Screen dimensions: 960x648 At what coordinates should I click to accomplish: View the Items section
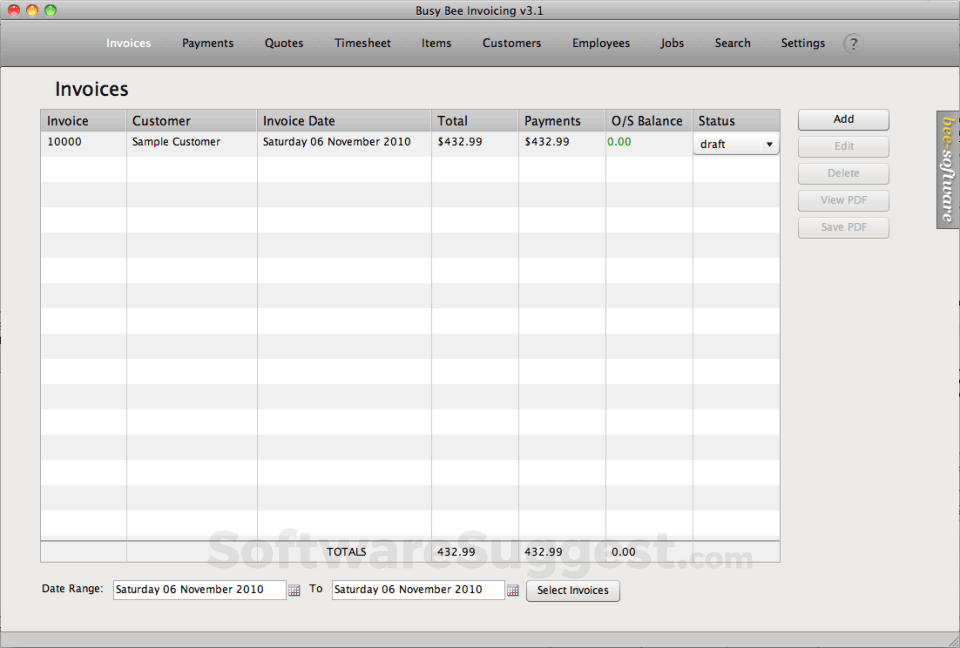pyautogui.click(x=436, y=43)
